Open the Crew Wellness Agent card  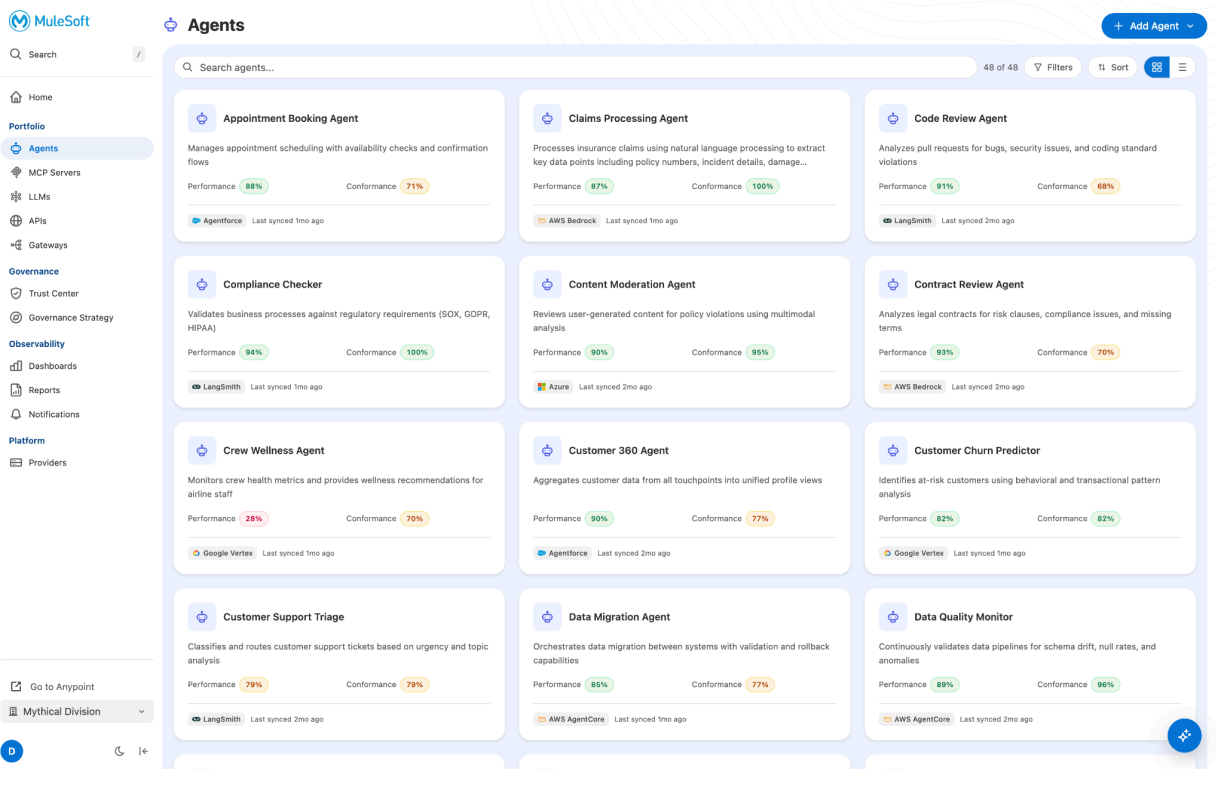[273, 451]
